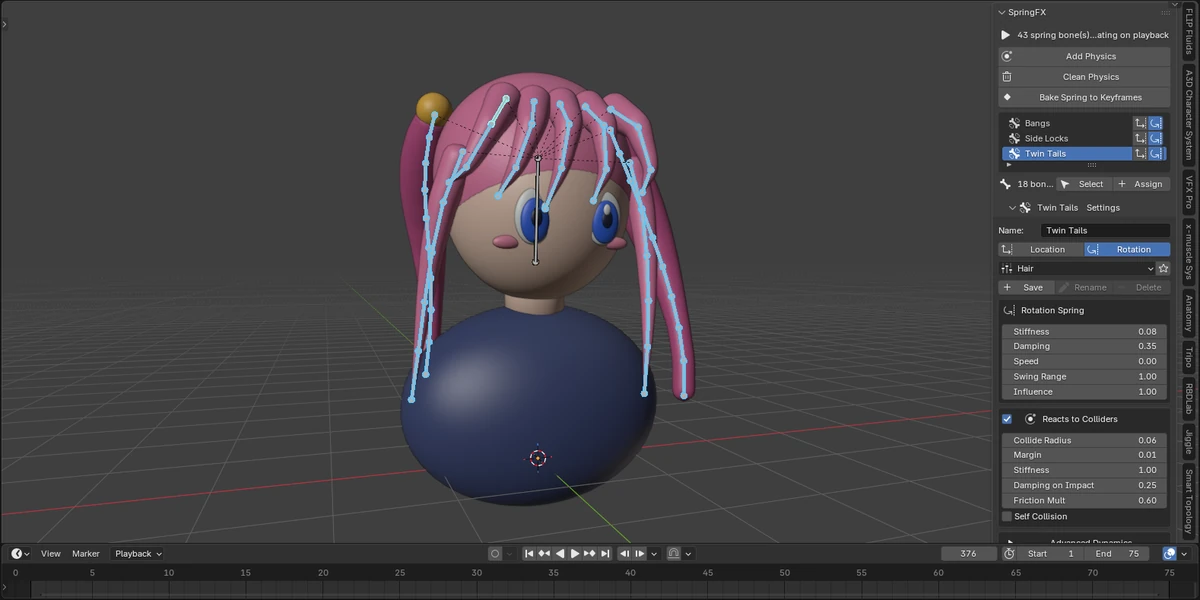Play the animation forward
Viewport: 1200px width, 600px height.
[575, 553]
